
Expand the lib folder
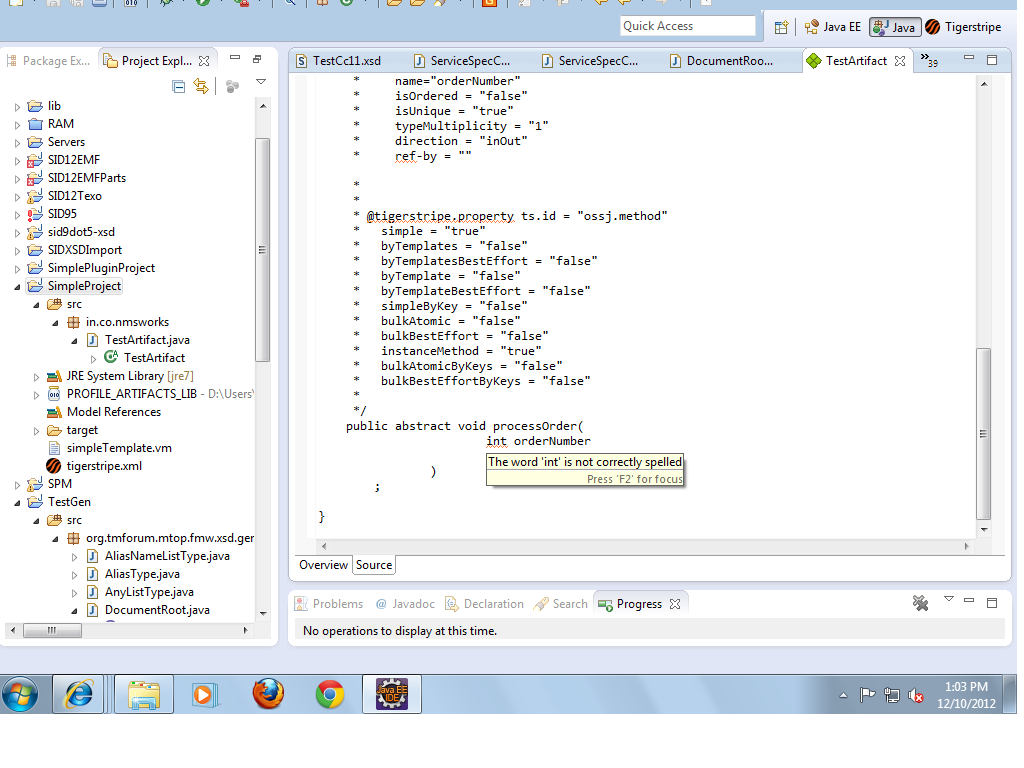(x=18, y=106)
